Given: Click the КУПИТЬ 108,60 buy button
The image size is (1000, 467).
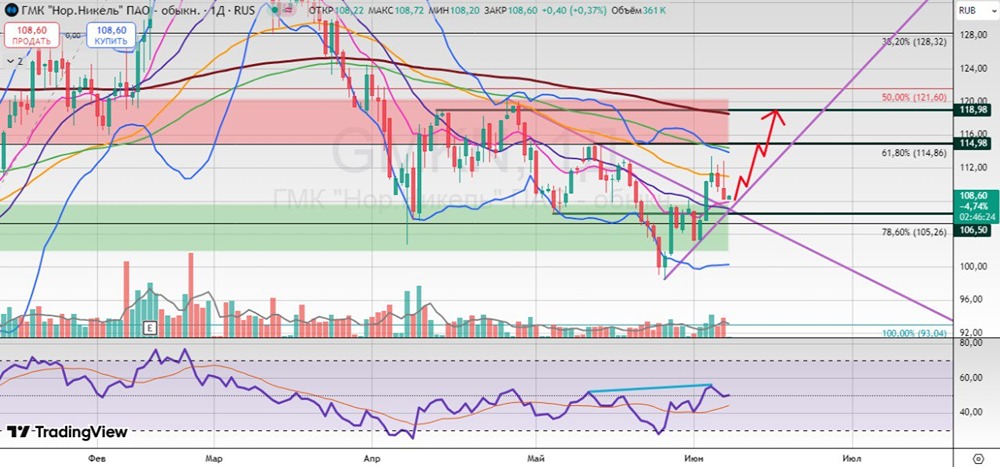Looking at the screenshot, I should pos(112,35).
